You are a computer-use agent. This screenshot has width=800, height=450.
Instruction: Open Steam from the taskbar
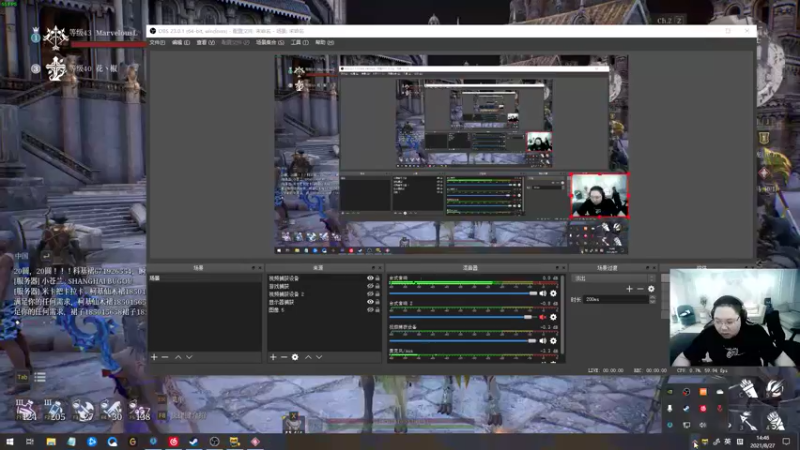194,442
